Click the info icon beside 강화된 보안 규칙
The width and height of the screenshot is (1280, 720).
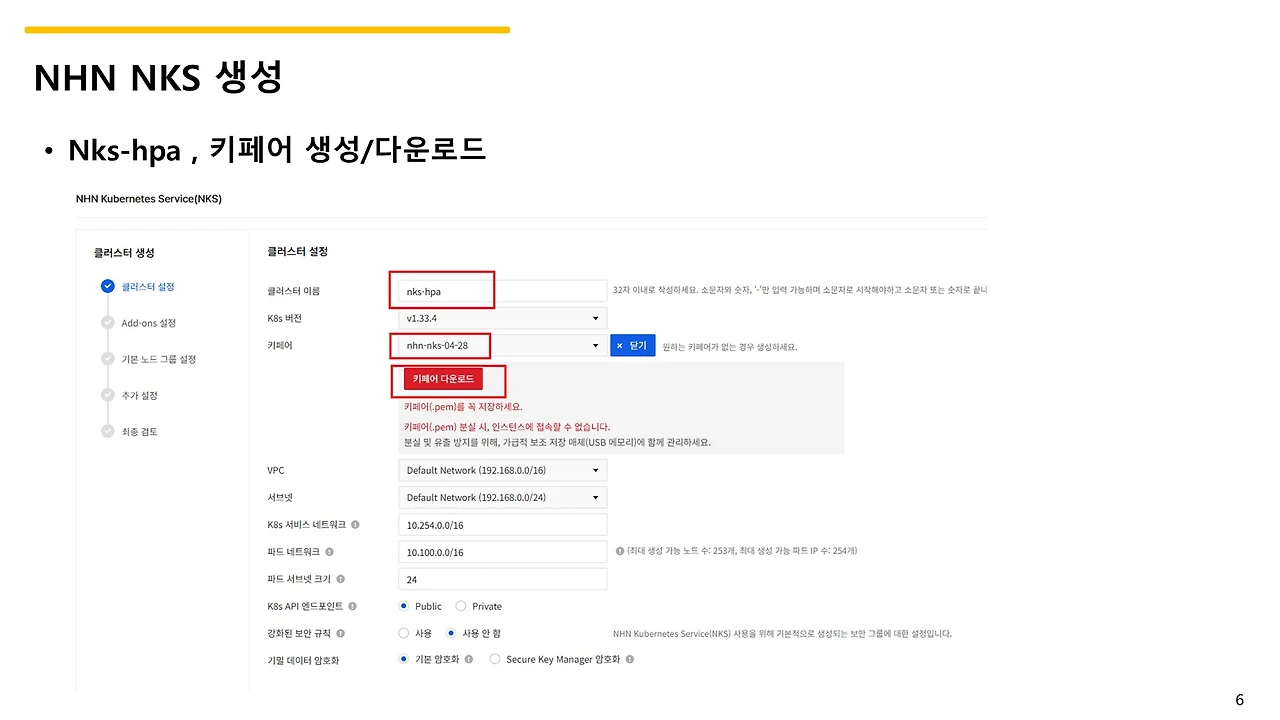point(341,633)
